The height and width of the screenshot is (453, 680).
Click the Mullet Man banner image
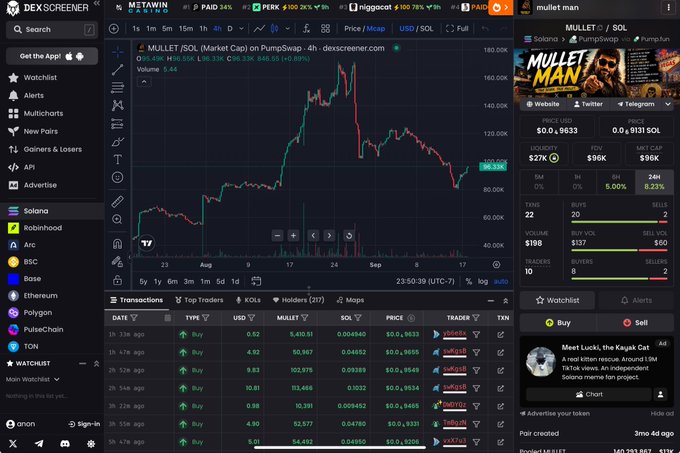tap(597, 73)
